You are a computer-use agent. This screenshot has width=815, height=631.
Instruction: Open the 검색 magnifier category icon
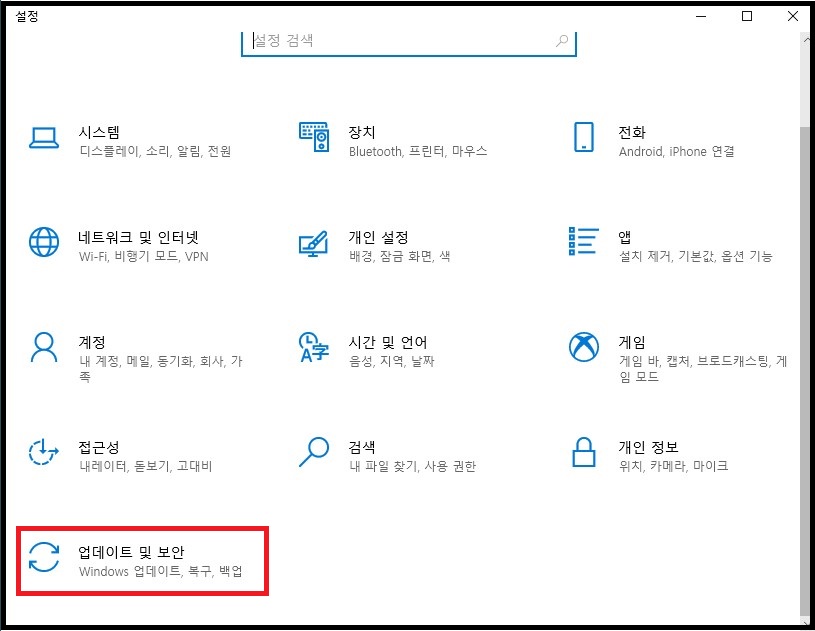click(314, 452)
